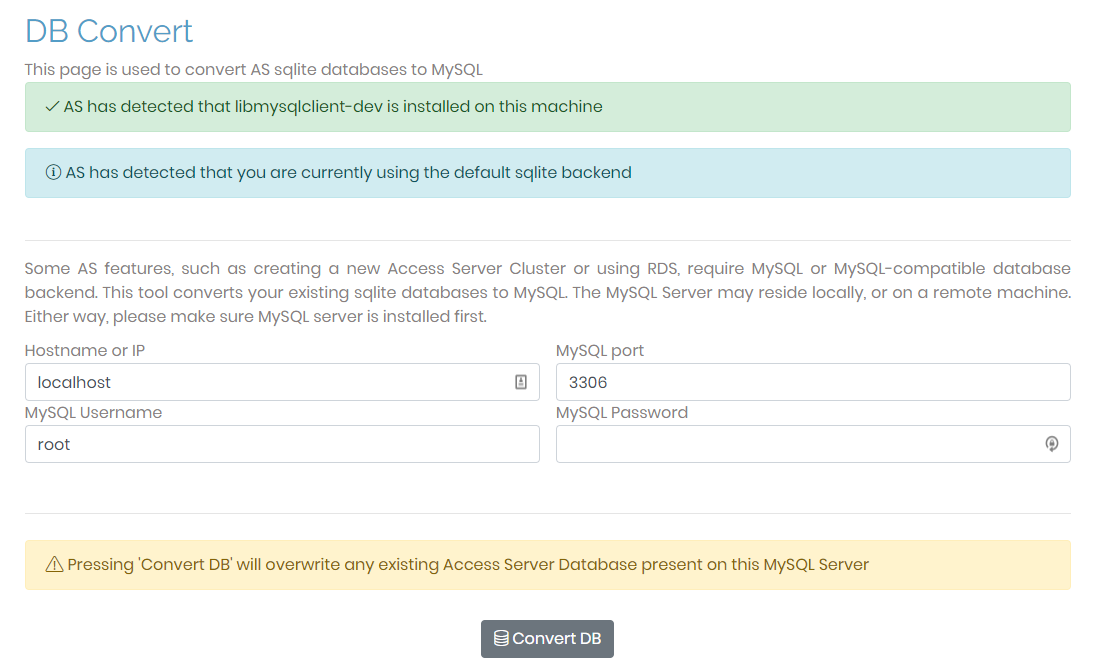Click the DB Convert page heading
The width and height of the screenshot is (1106, 671).
point(109,31)
